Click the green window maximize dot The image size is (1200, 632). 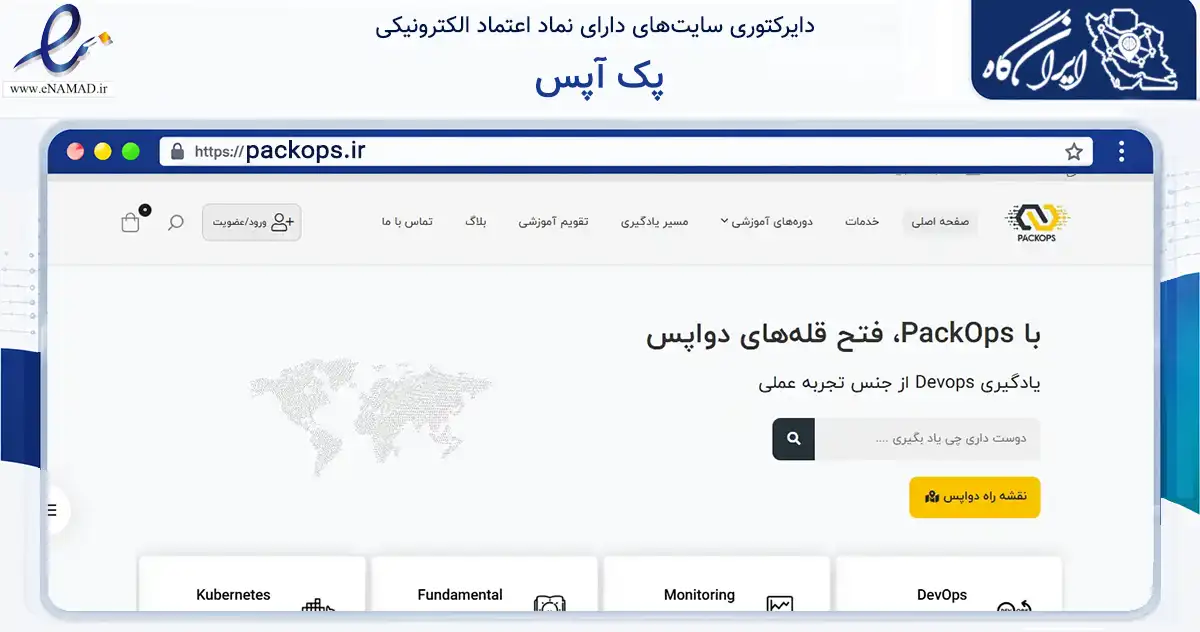tap(131, 152)
